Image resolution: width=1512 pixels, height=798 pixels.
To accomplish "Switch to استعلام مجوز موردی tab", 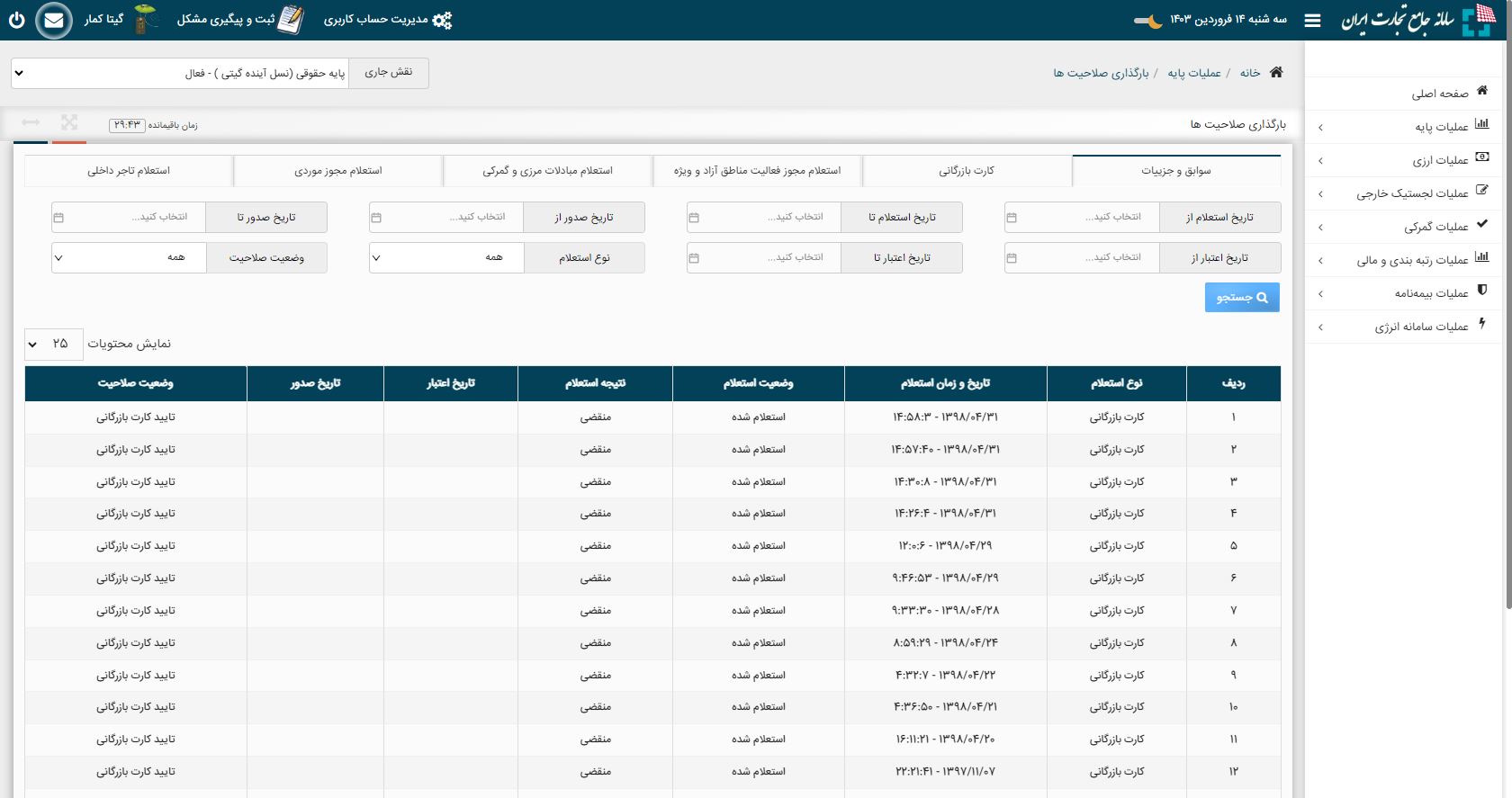I will (x=337, y=170).
